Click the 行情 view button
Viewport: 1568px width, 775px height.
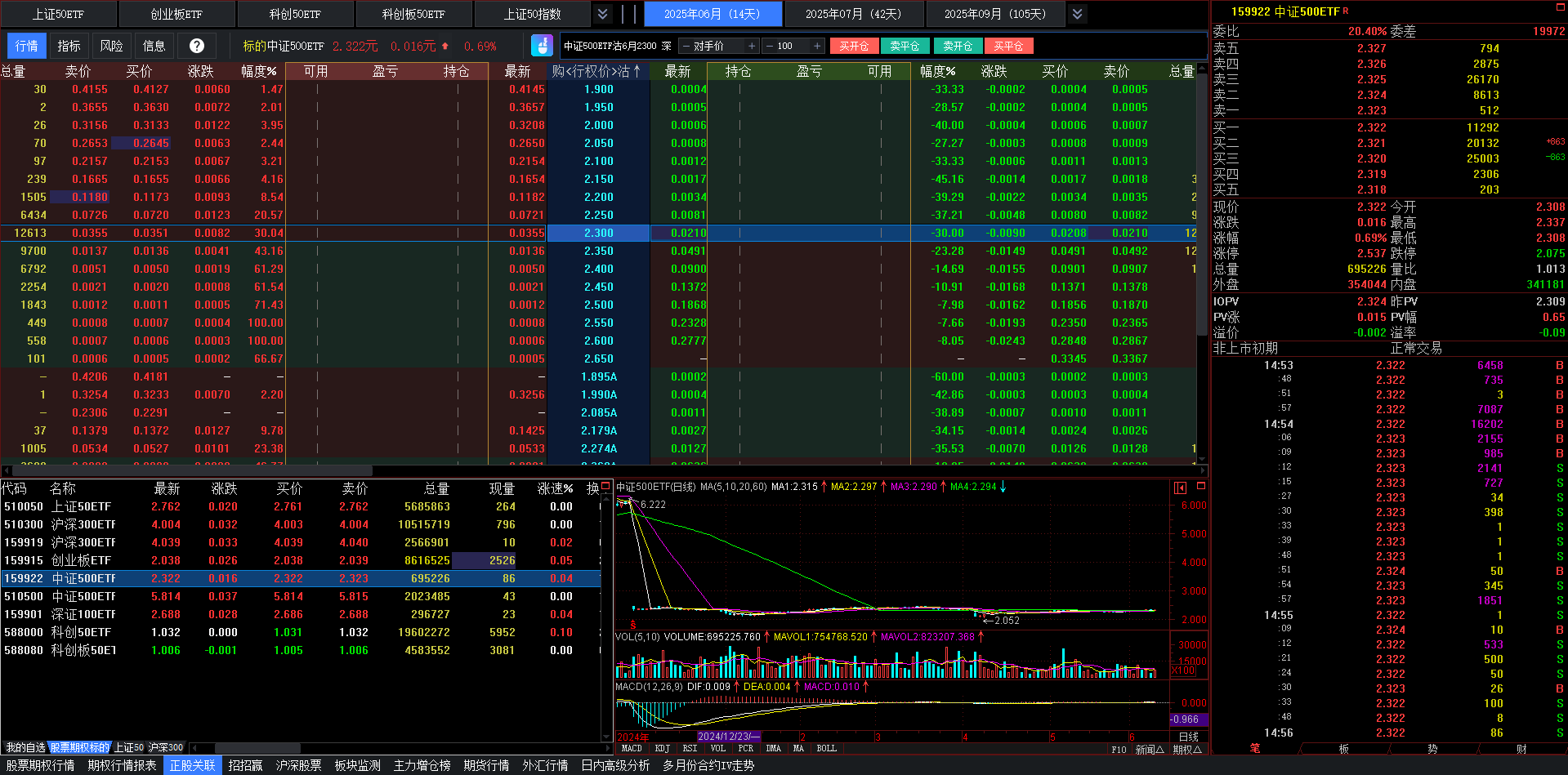tap(27, 47)
